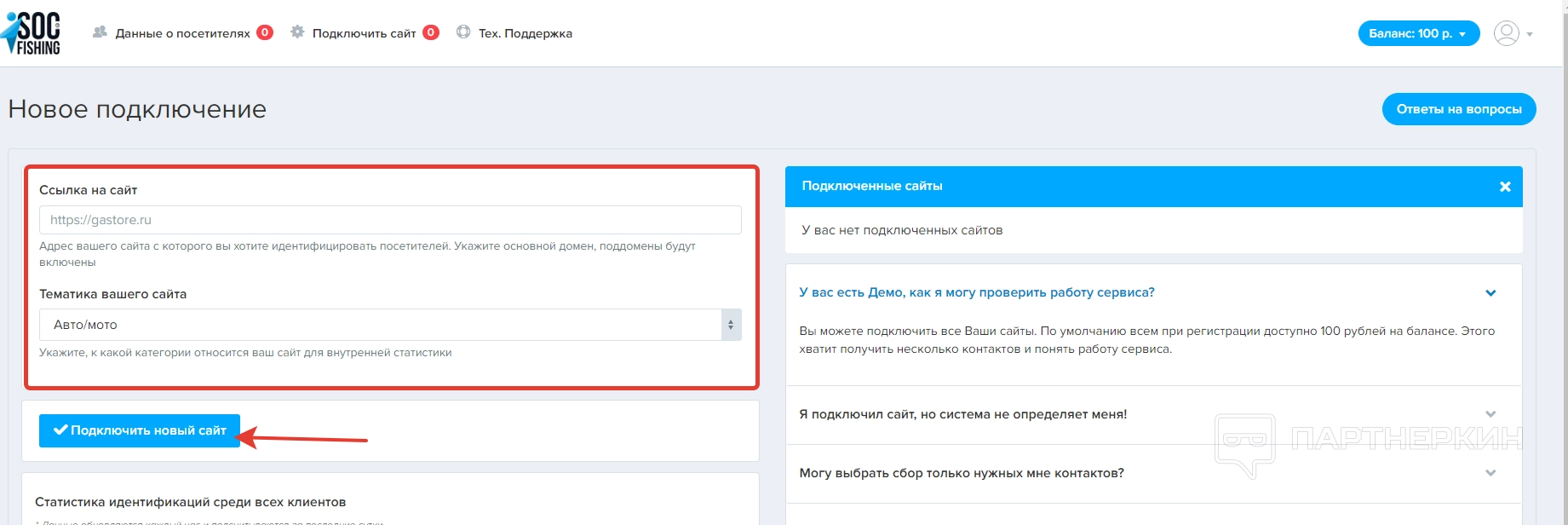The height and width of the screenshot is (525, 1568).
Task: Expand the 'сбор только нужных контактов' chevron
Action: click(x=1490, y=473)
